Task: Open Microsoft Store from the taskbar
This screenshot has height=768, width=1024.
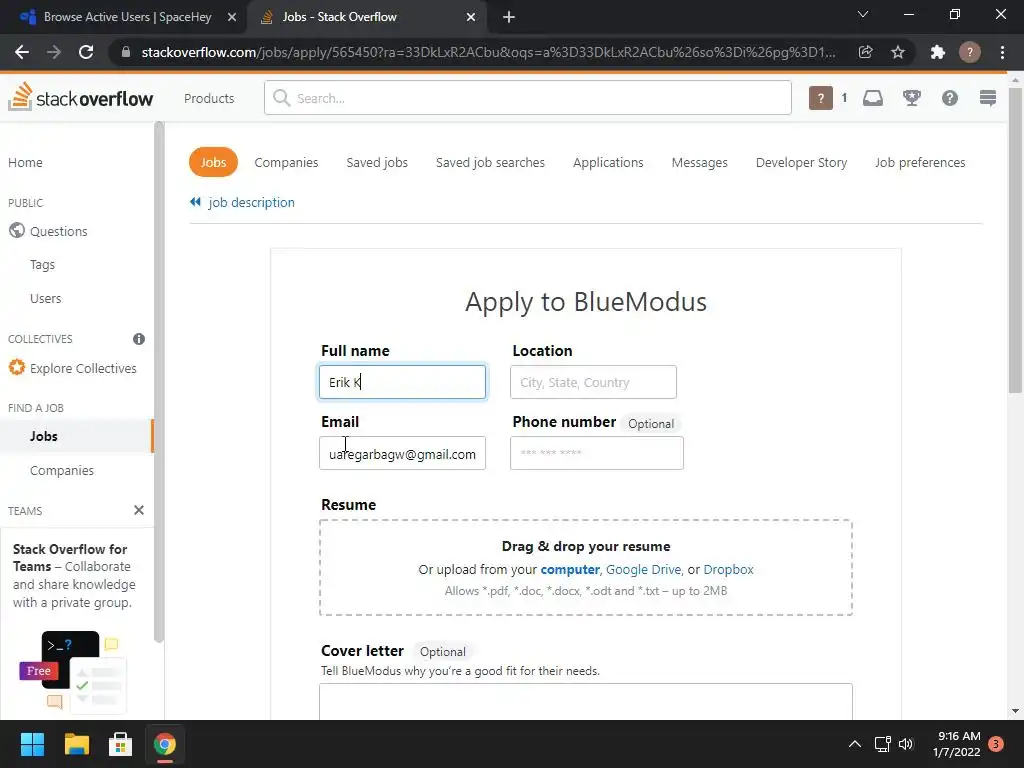Action: click(x=120, y=744)
